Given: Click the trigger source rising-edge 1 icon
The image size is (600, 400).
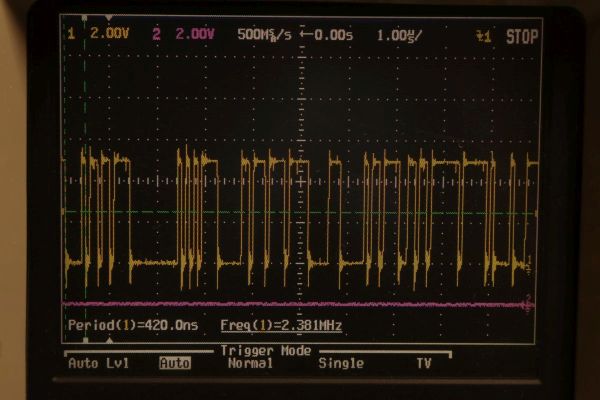Looking at the screenshot, I should click(x=483, y=37).
